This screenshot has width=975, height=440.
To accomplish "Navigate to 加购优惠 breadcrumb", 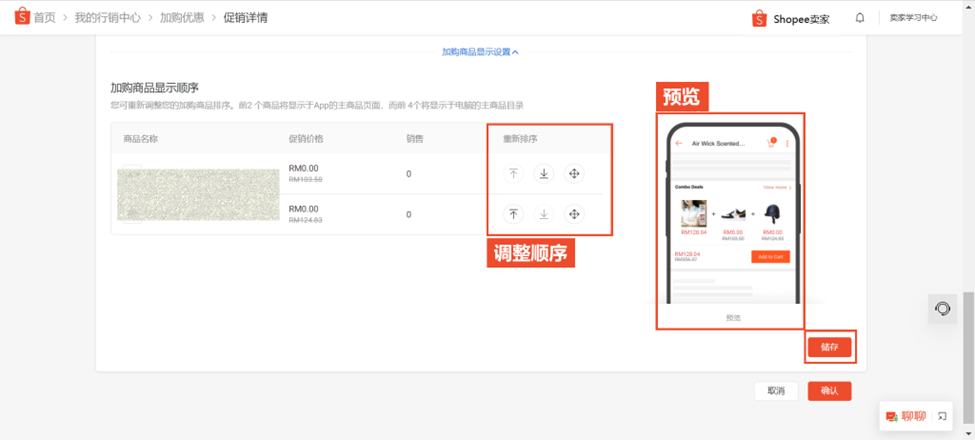I will click(182, 18).
